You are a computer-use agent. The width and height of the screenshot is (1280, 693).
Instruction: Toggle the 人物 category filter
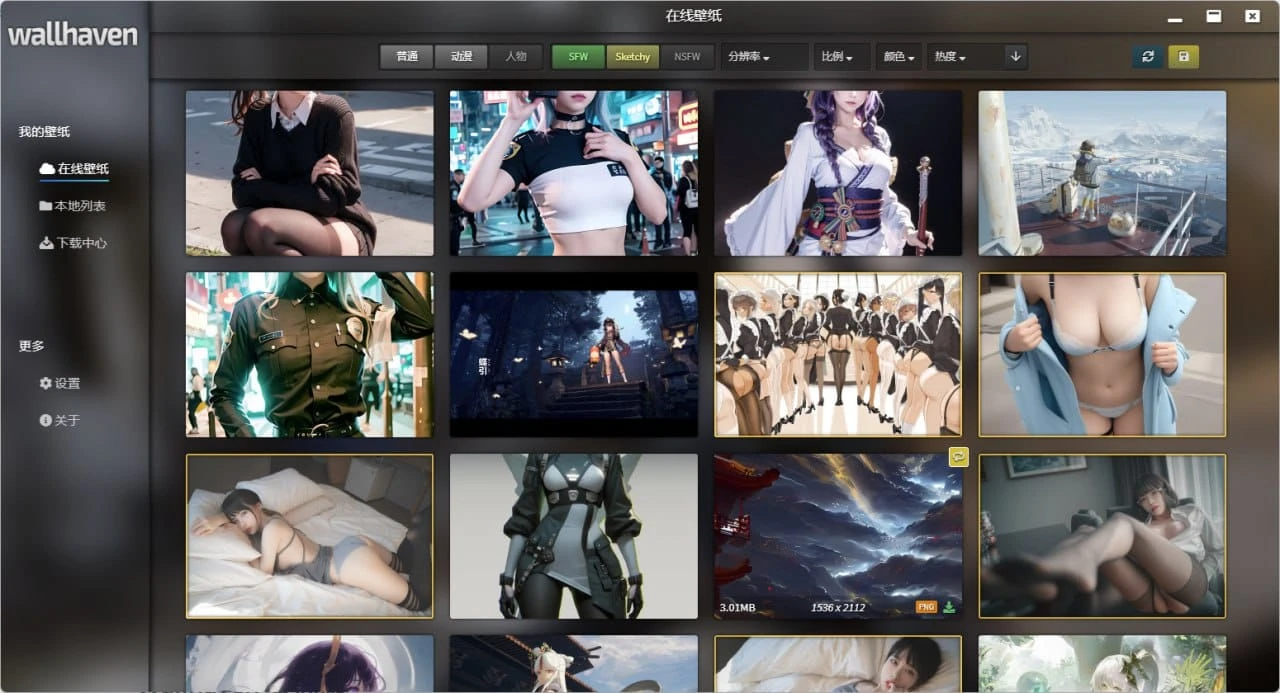(516, 57)
